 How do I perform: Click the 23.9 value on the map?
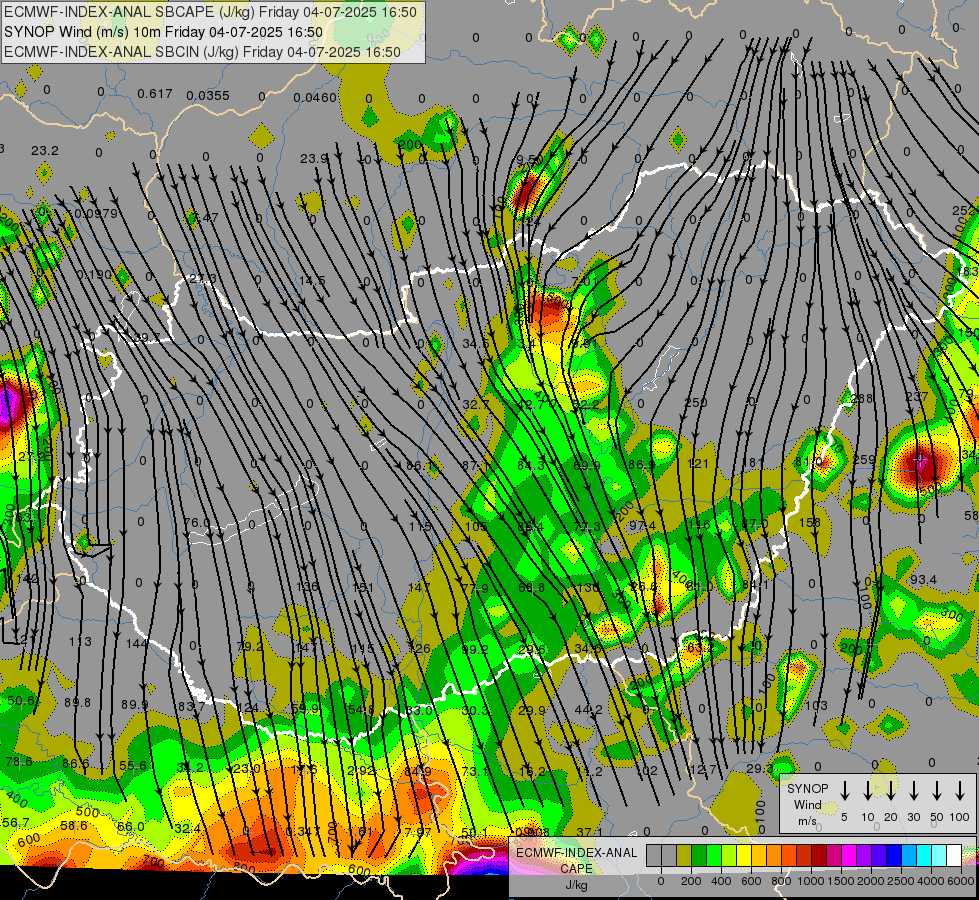click(313, 159)
